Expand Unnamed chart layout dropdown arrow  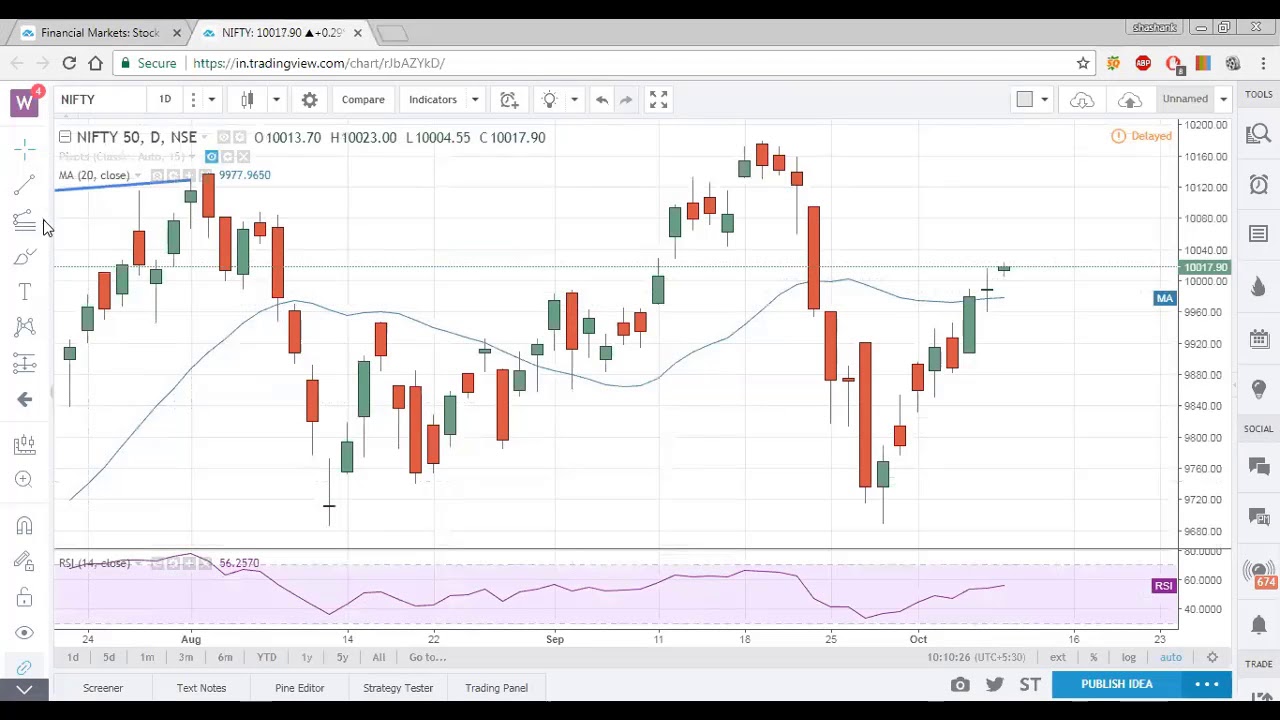[x=1223, y=99]
